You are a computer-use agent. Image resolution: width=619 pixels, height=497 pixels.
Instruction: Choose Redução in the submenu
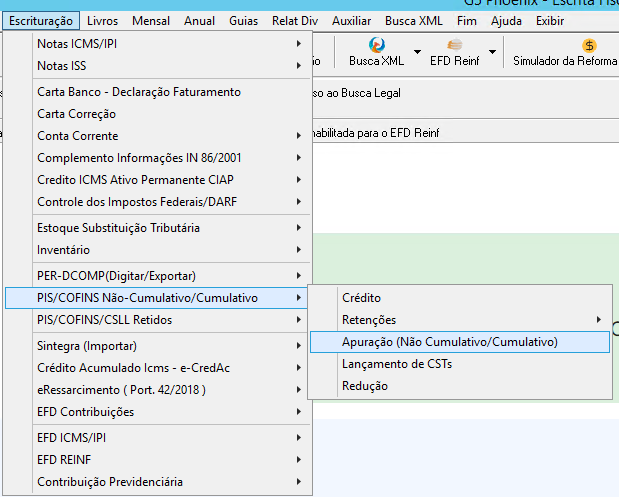click(460, 386)
